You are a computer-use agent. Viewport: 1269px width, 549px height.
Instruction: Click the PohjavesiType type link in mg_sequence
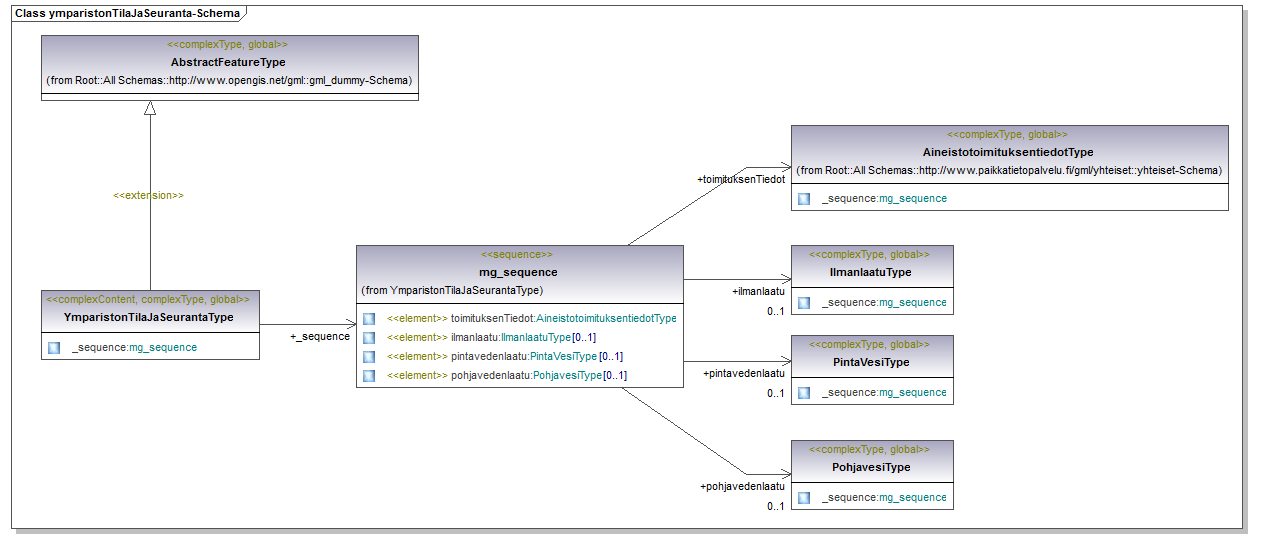tap(567, 375)
